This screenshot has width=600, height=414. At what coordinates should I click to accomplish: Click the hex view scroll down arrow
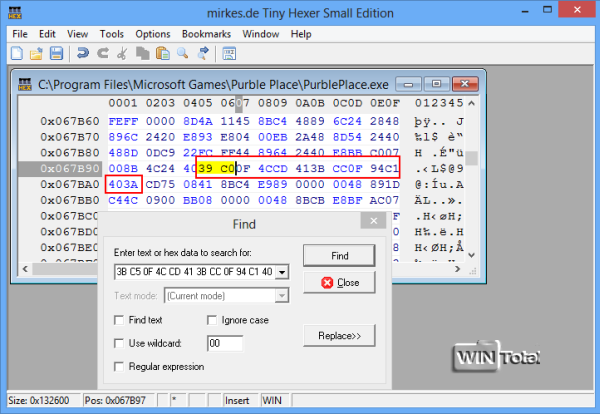point(472,255)
